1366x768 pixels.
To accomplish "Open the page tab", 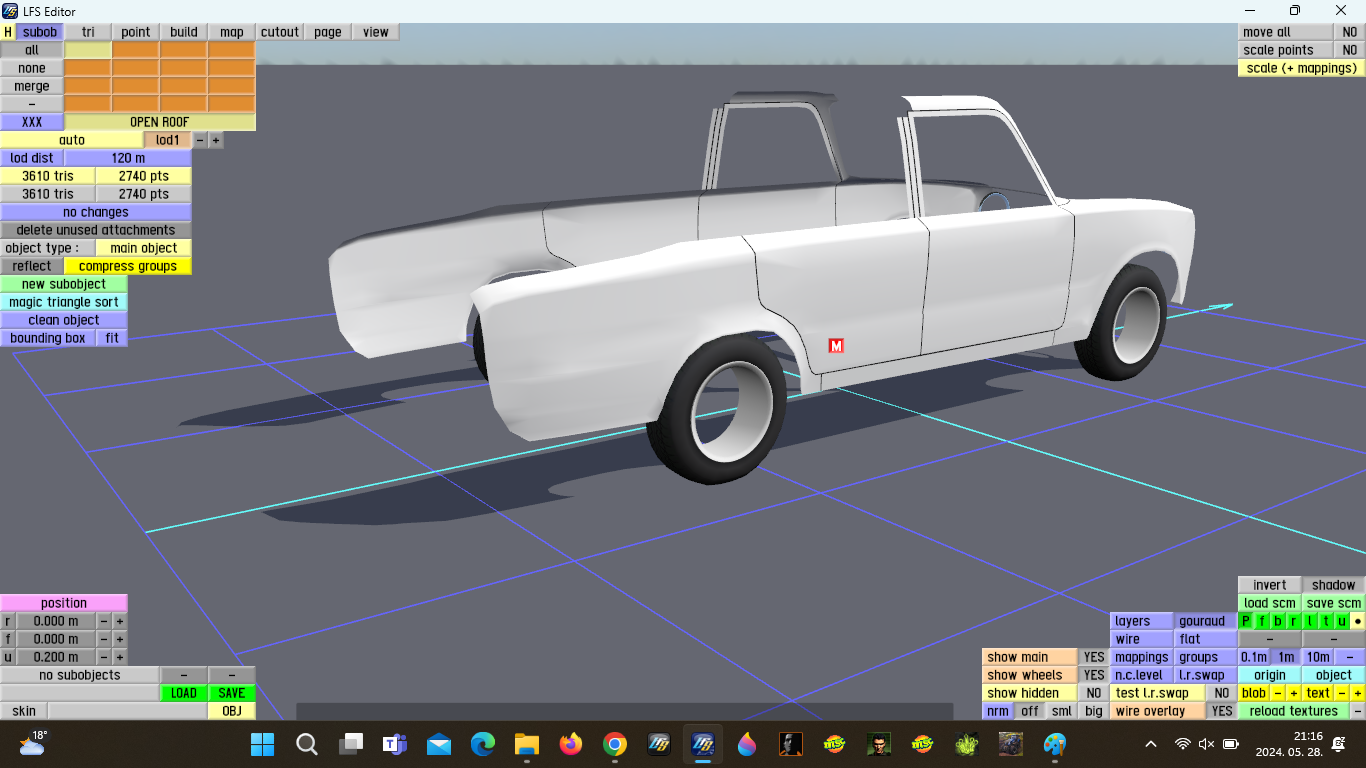I will (x=328, y=32).
